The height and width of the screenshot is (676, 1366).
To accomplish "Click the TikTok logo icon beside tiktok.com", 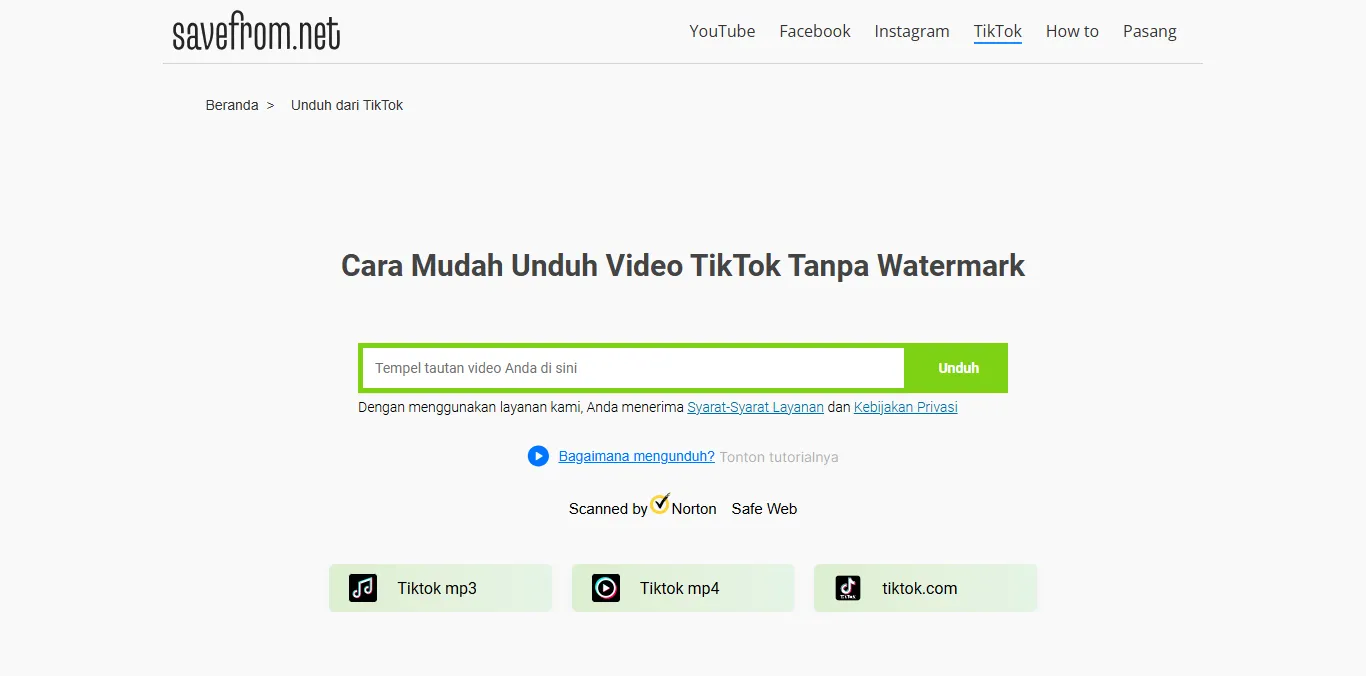I will (848, 588).
